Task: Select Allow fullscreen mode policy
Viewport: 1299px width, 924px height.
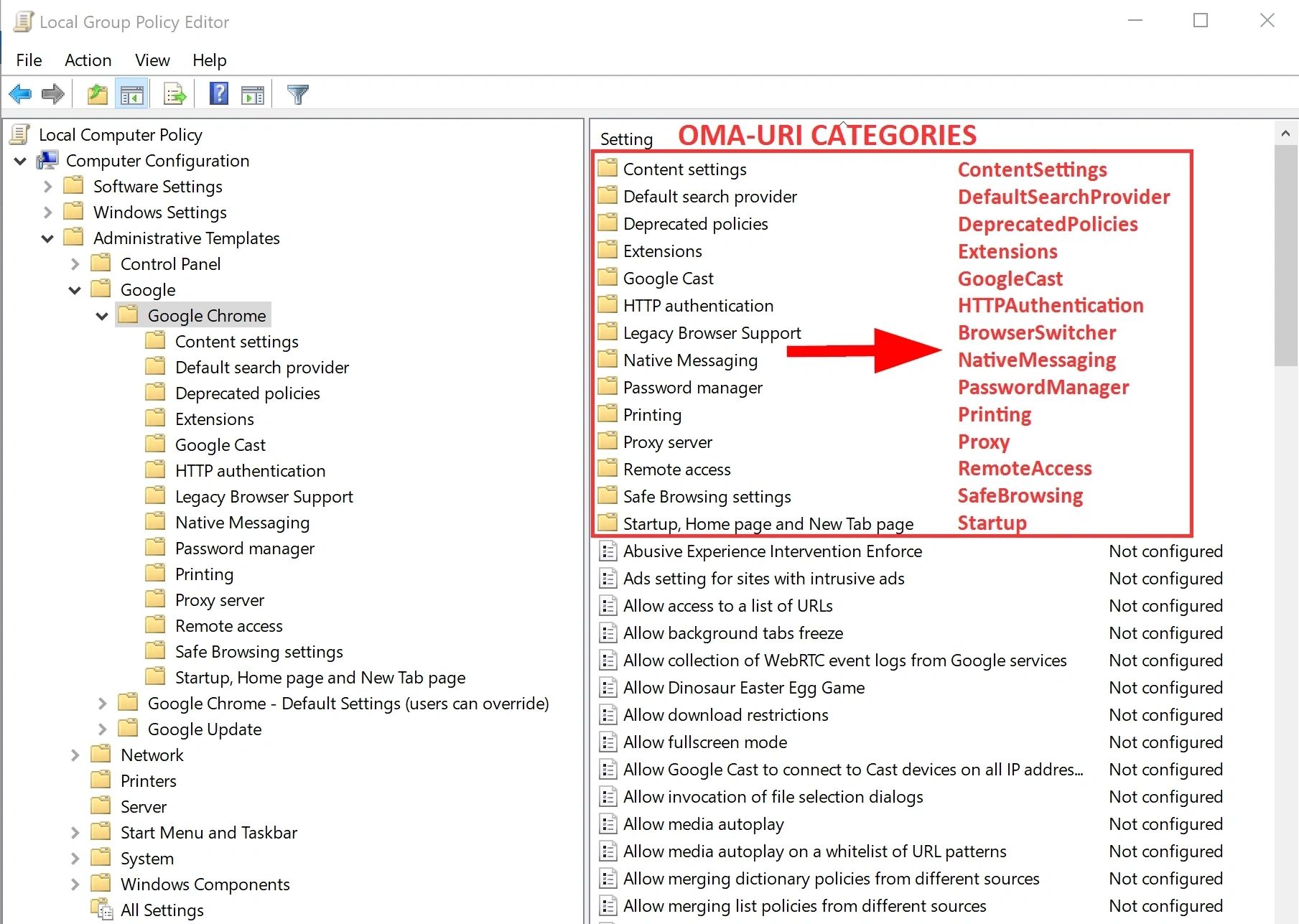Action: 704,742
